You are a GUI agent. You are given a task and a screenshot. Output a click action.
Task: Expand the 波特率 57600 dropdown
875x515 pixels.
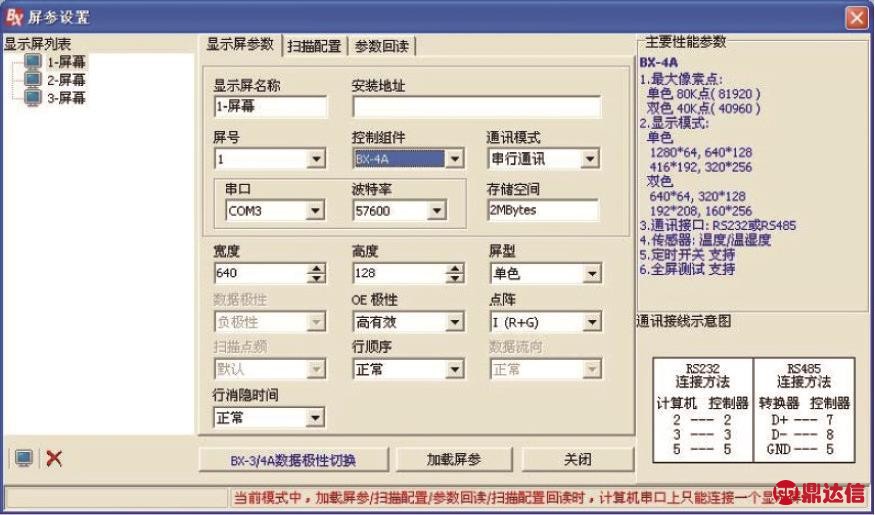436,211
